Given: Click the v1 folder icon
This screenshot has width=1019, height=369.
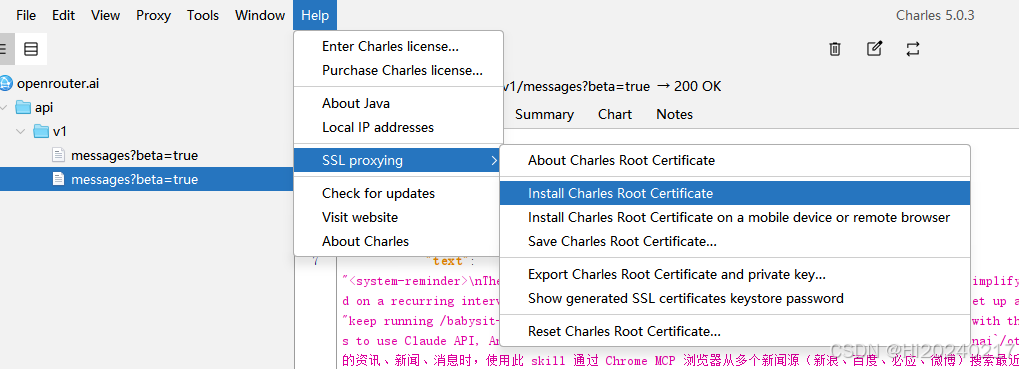Looking at the screenshot, I should click(x=42, y=131).
